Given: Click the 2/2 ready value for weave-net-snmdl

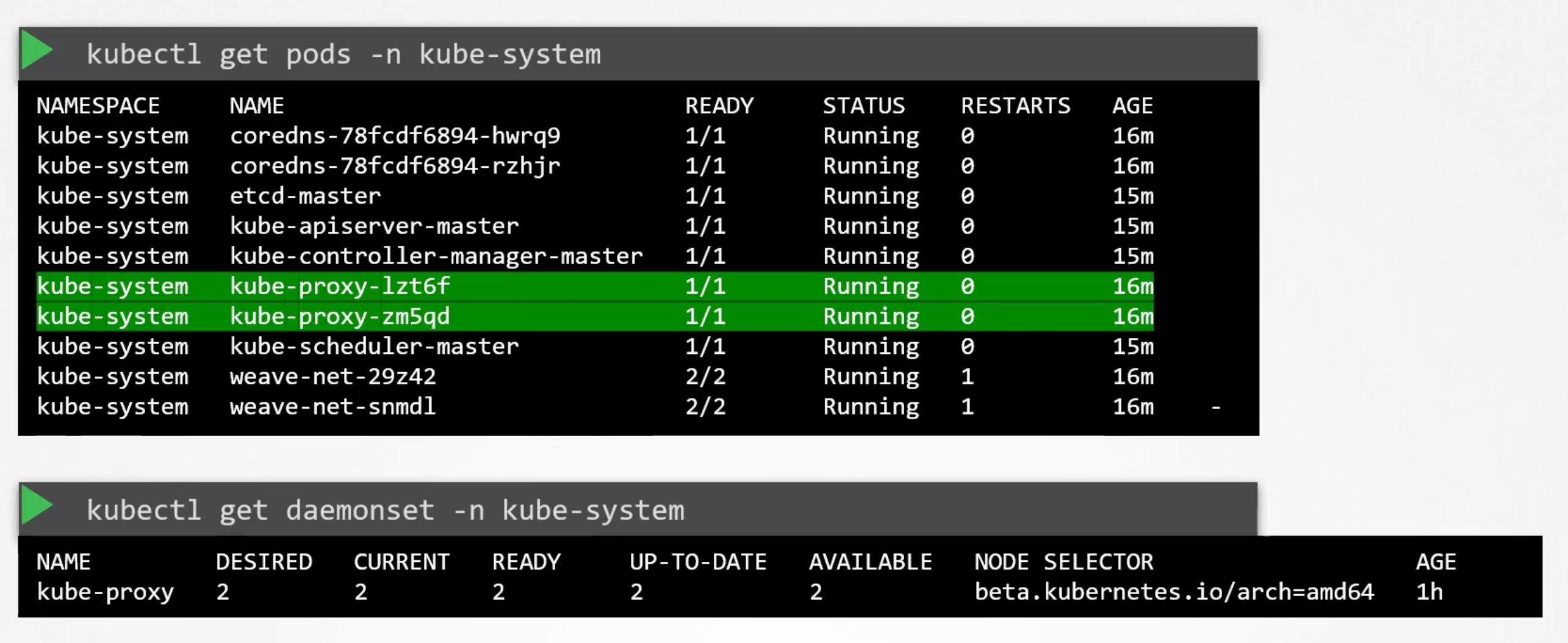Looking at the screenshot, I should pyautogui.click(x=705, y=406).
